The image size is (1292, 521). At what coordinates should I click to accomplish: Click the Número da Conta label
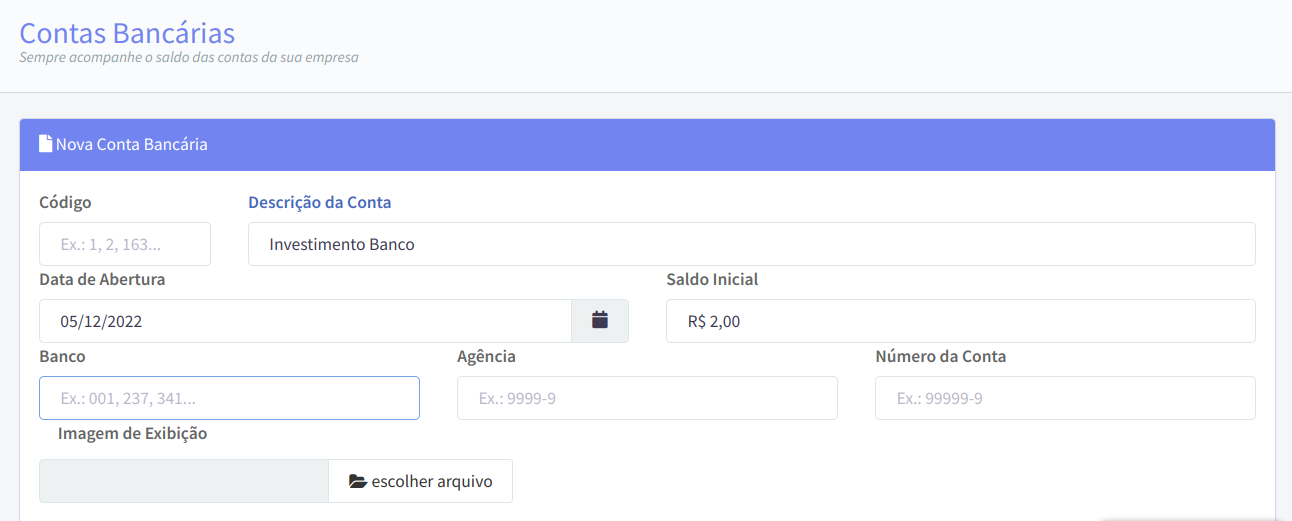[941, 356]
